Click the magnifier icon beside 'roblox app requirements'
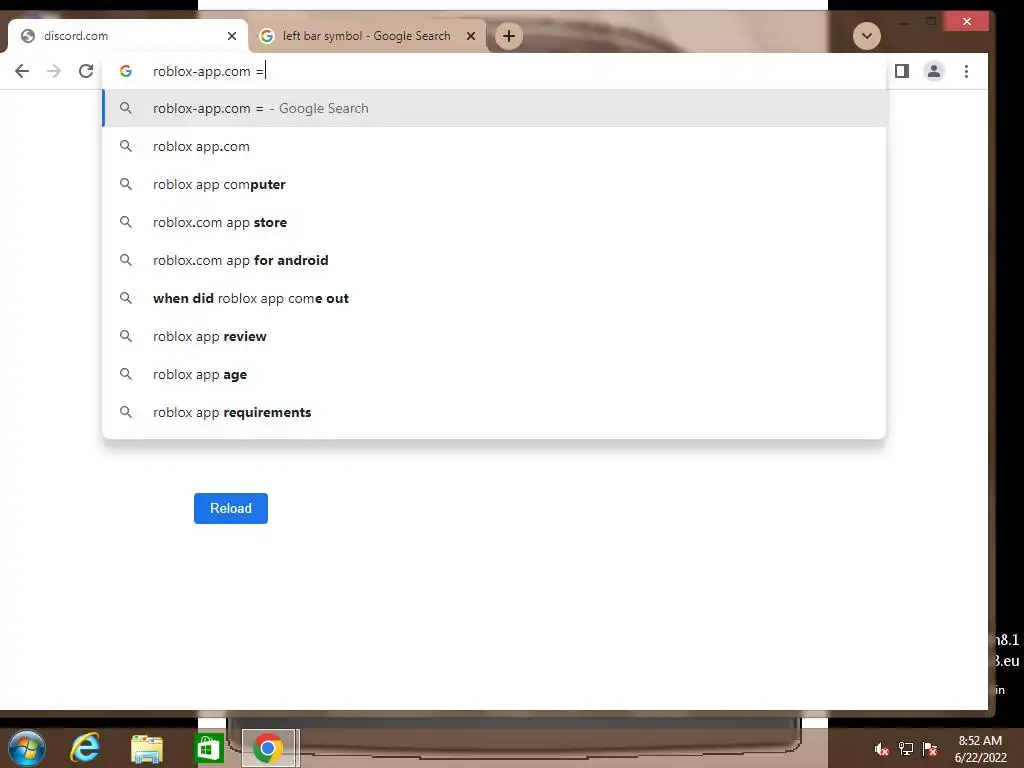 (x=126, y=412)
